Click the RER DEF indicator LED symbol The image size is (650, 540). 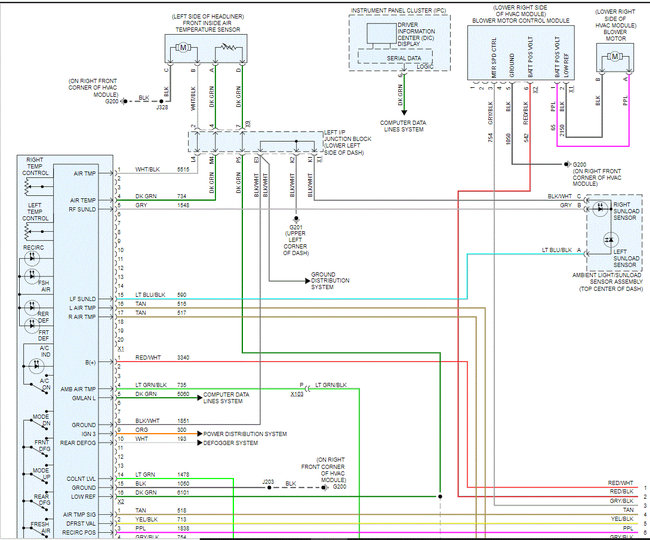(x=32, y=308)
